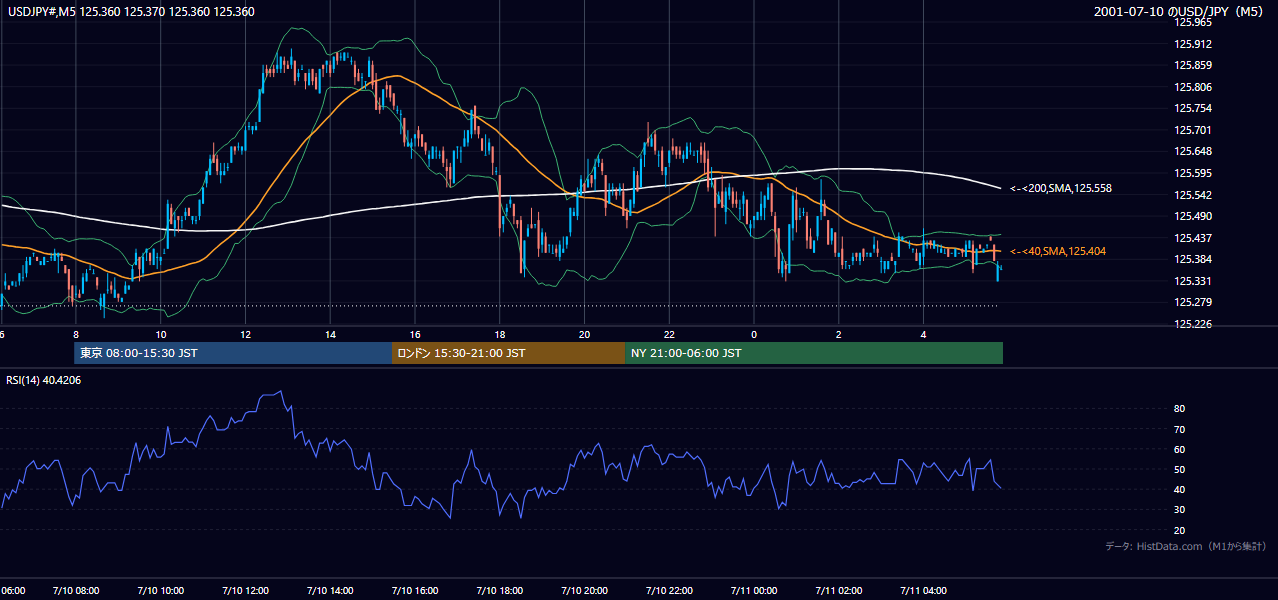Click the 125.806 price axis label

click(x=1195, y=87)
